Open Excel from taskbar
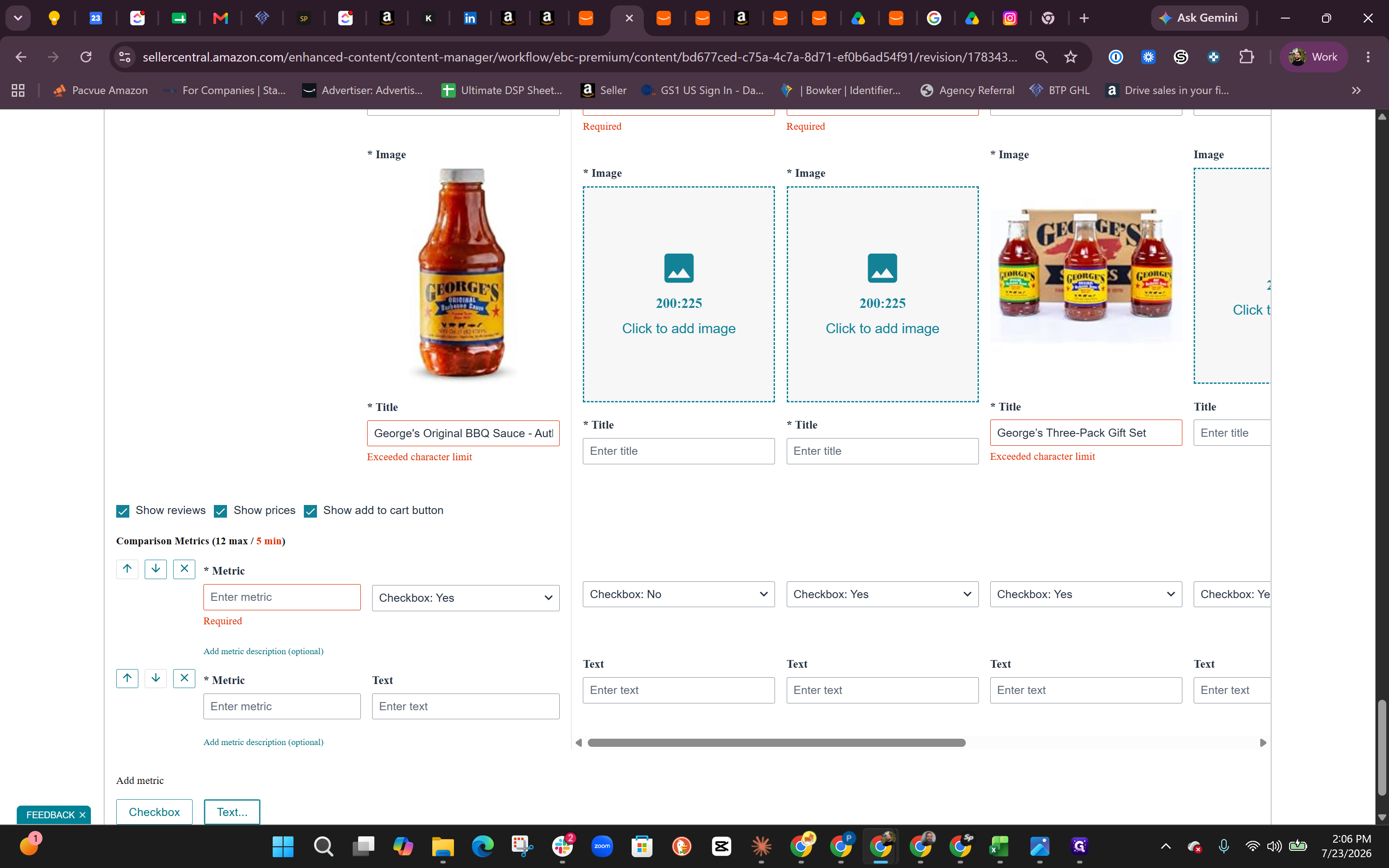 point(1000,846)
